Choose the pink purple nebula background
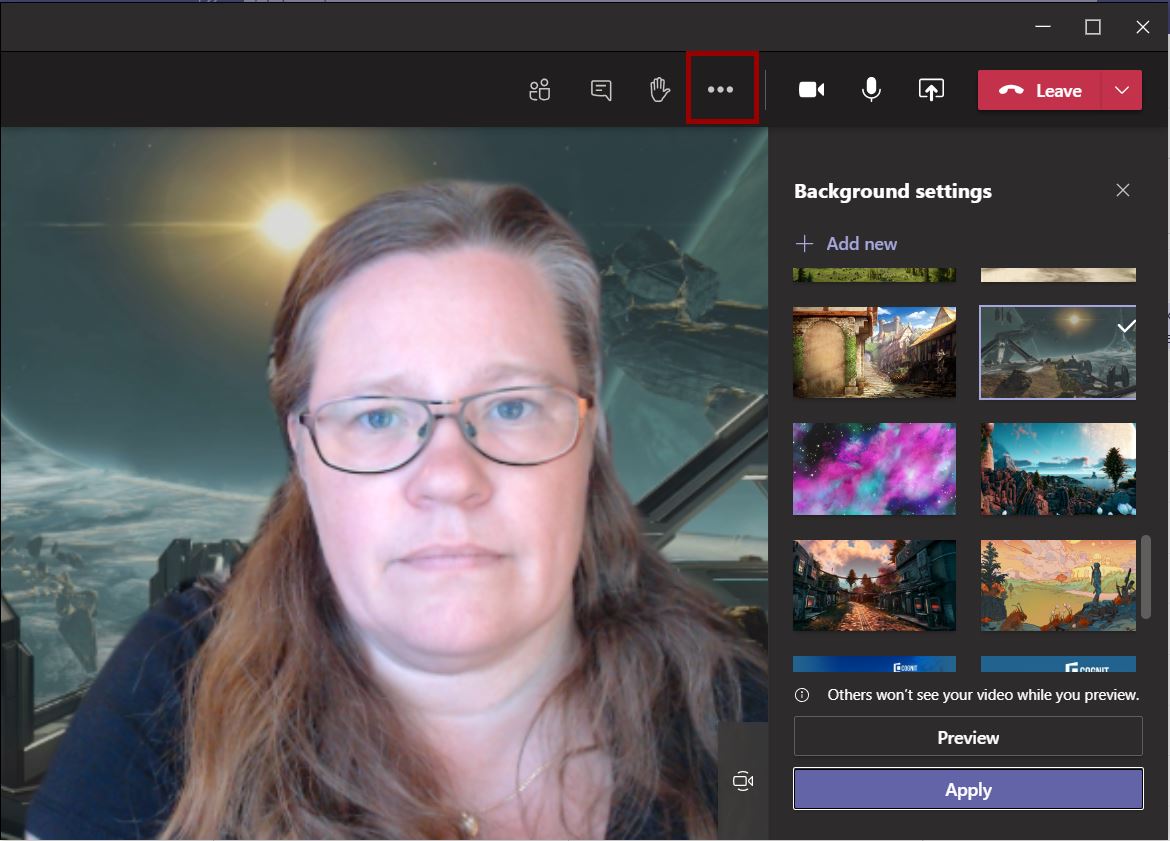 coord(874,468)
